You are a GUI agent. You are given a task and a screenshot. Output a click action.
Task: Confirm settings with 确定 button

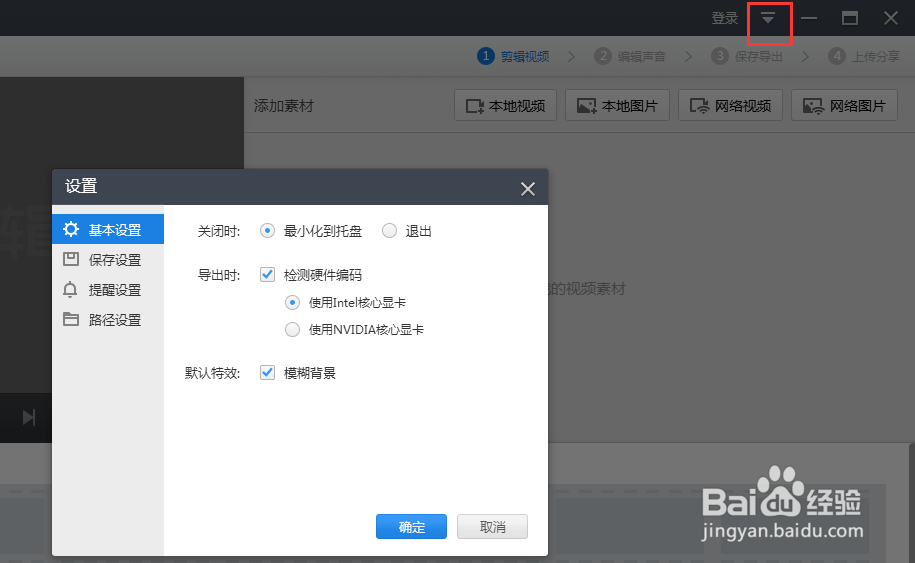click(411, 527)
